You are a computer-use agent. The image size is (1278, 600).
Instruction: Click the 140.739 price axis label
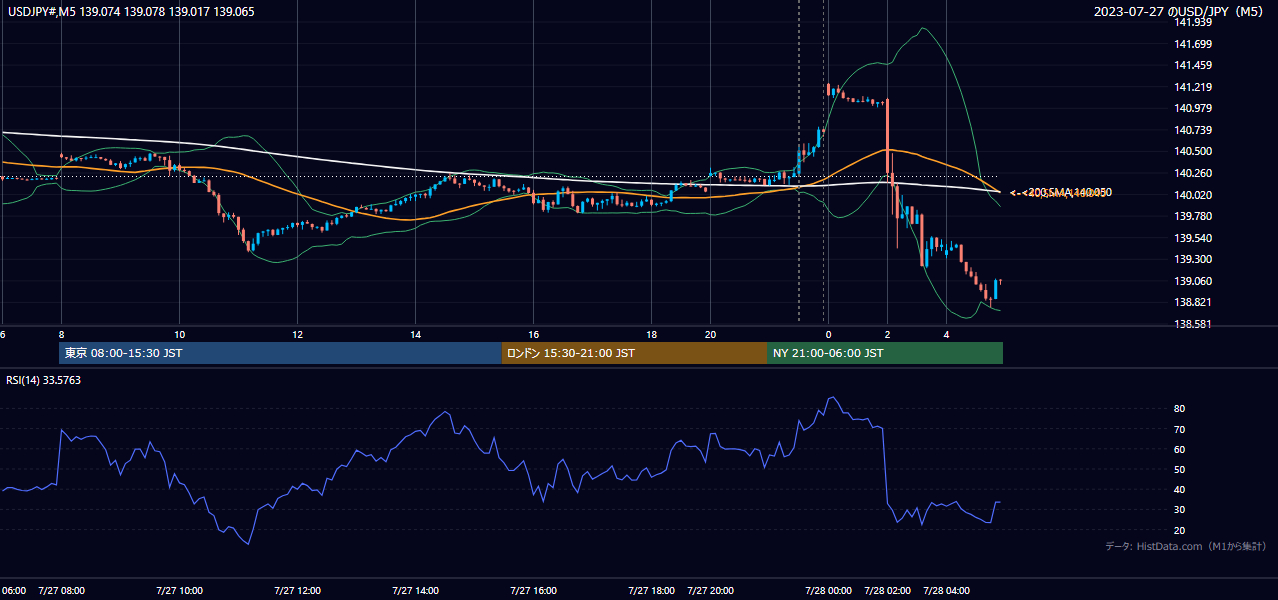click(x=1193, y=130)
